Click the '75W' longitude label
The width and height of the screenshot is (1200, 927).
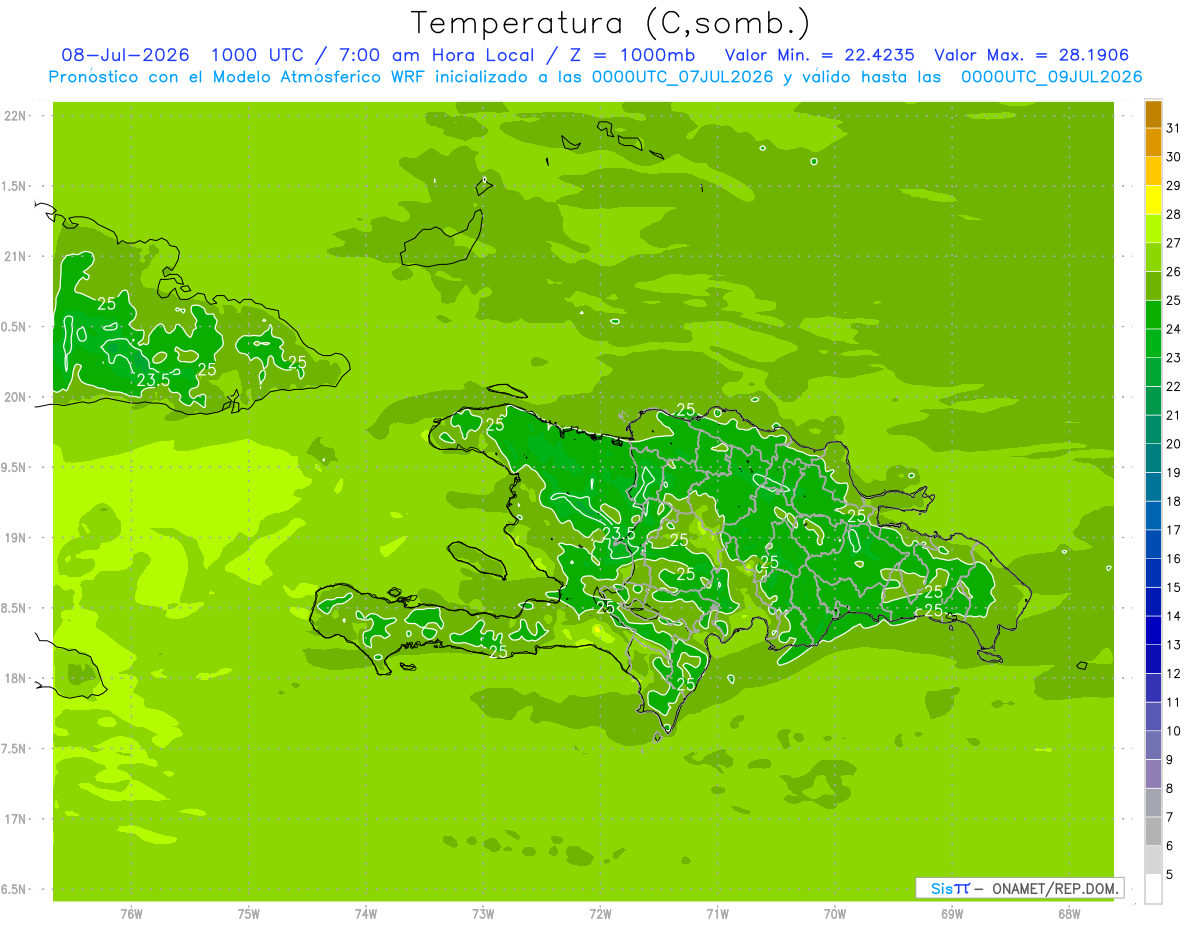pos(249,914)
